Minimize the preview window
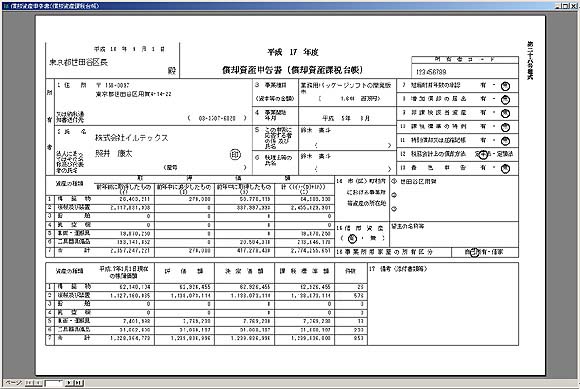Screen dimensions: 580x389 (x=559, y=6)
